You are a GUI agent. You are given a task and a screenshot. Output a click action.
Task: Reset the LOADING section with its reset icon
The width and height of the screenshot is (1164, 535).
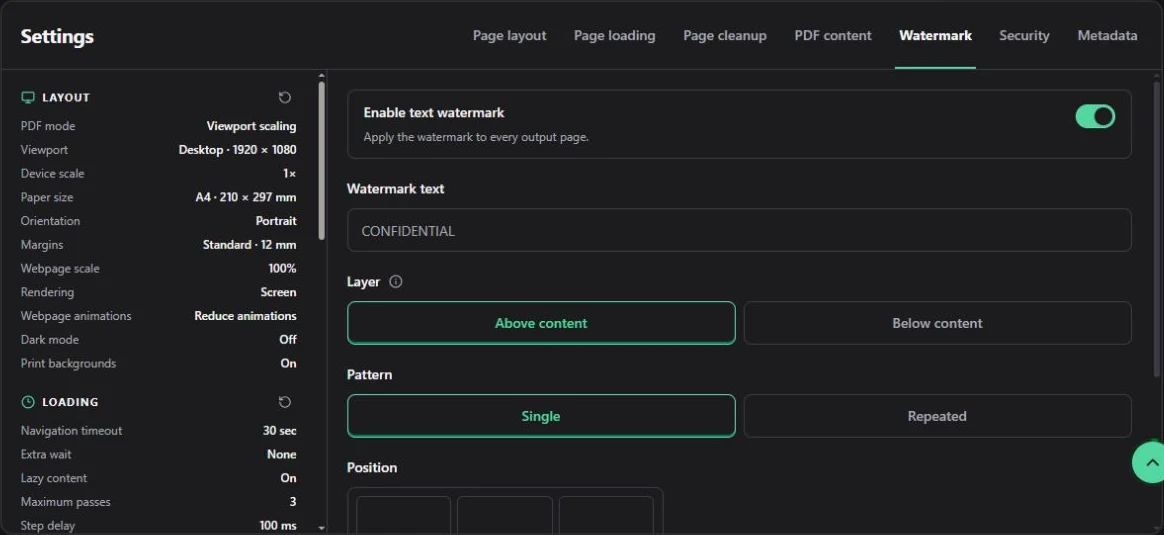tap(285, 401)
